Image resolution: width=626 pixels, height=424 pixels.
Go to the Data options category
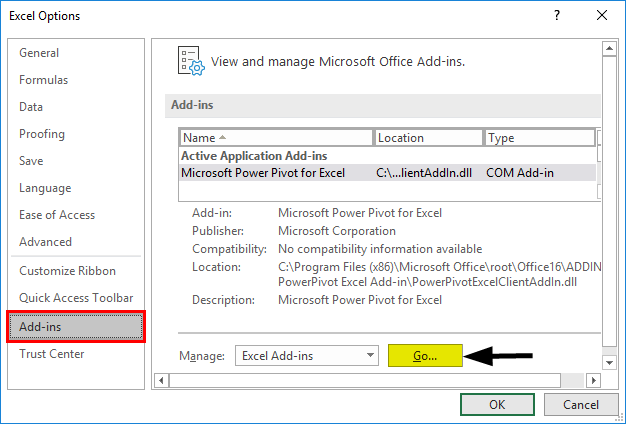(x=76, y=107)
